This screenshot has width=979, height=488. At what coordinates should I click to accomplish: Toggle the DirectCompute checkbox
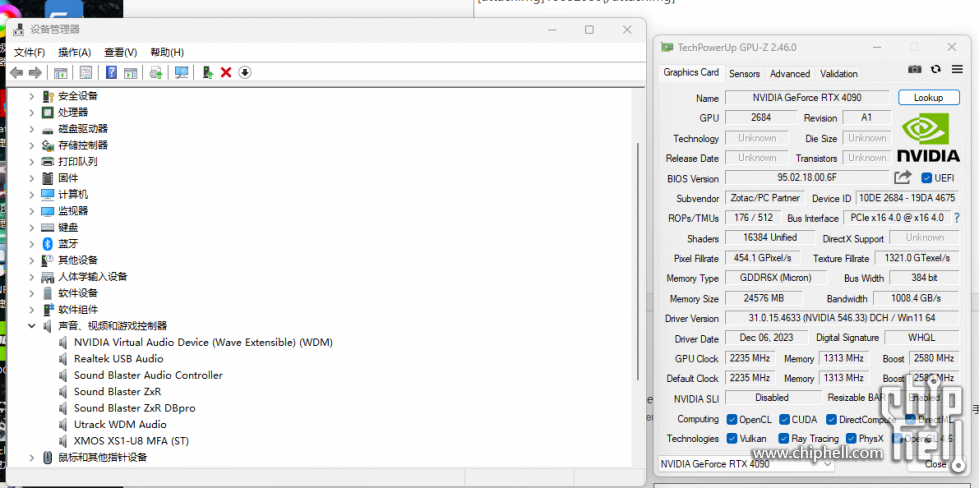831,419
